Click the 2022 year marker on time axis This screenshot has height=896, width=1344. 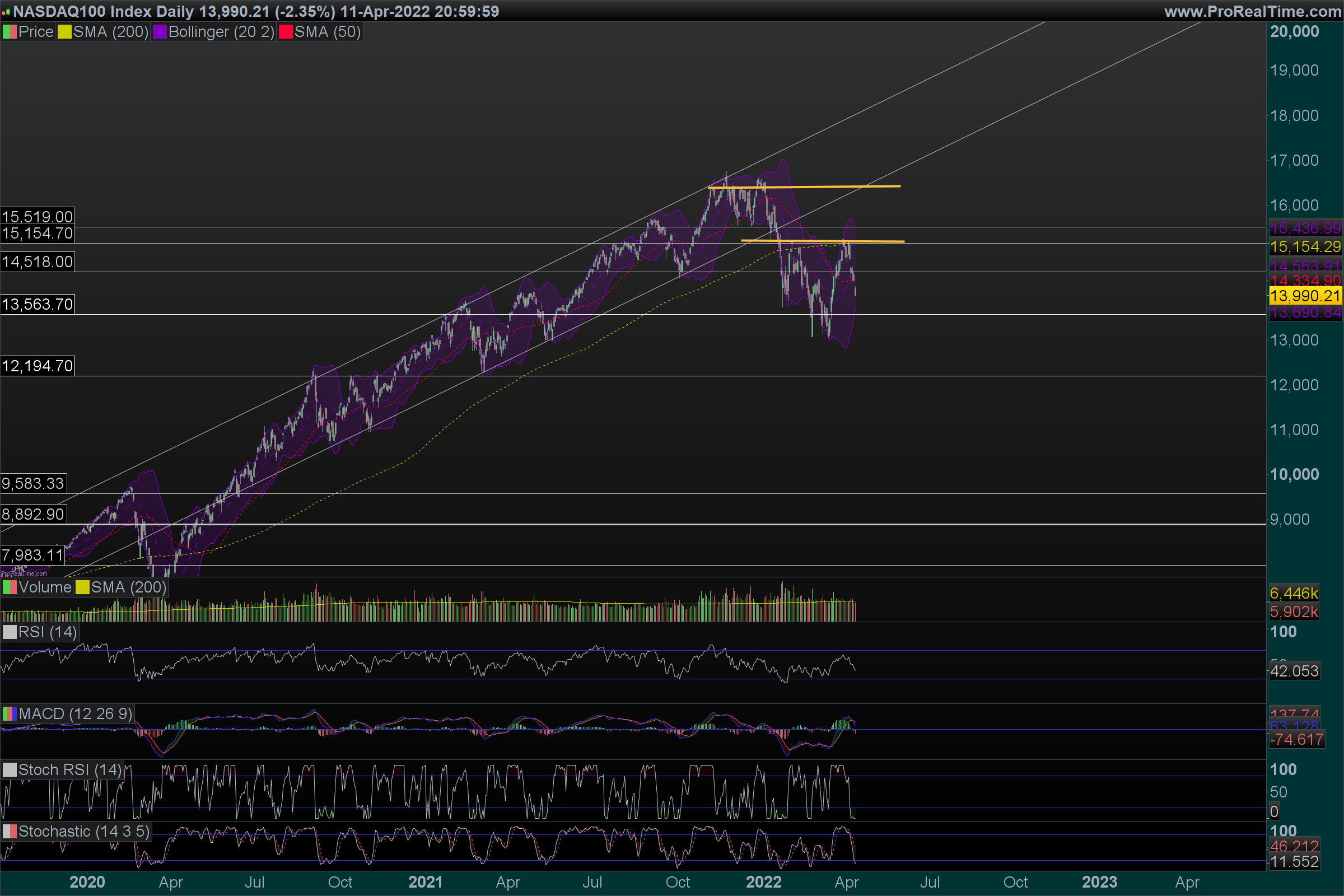coord(763,883)
